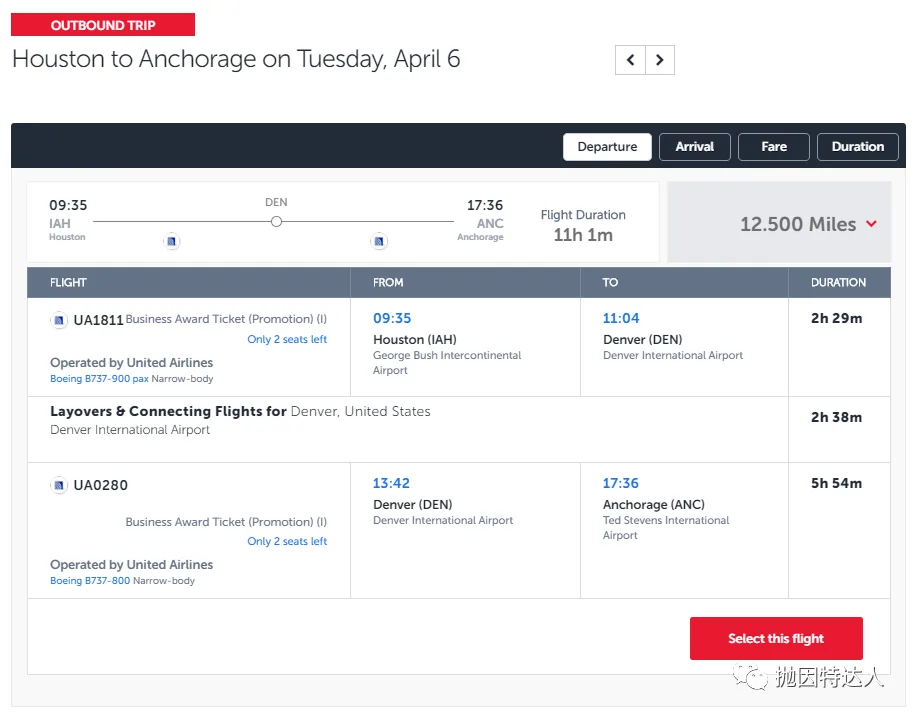Sort flights by Duration
Screen dimensions: 914x717
857,147
